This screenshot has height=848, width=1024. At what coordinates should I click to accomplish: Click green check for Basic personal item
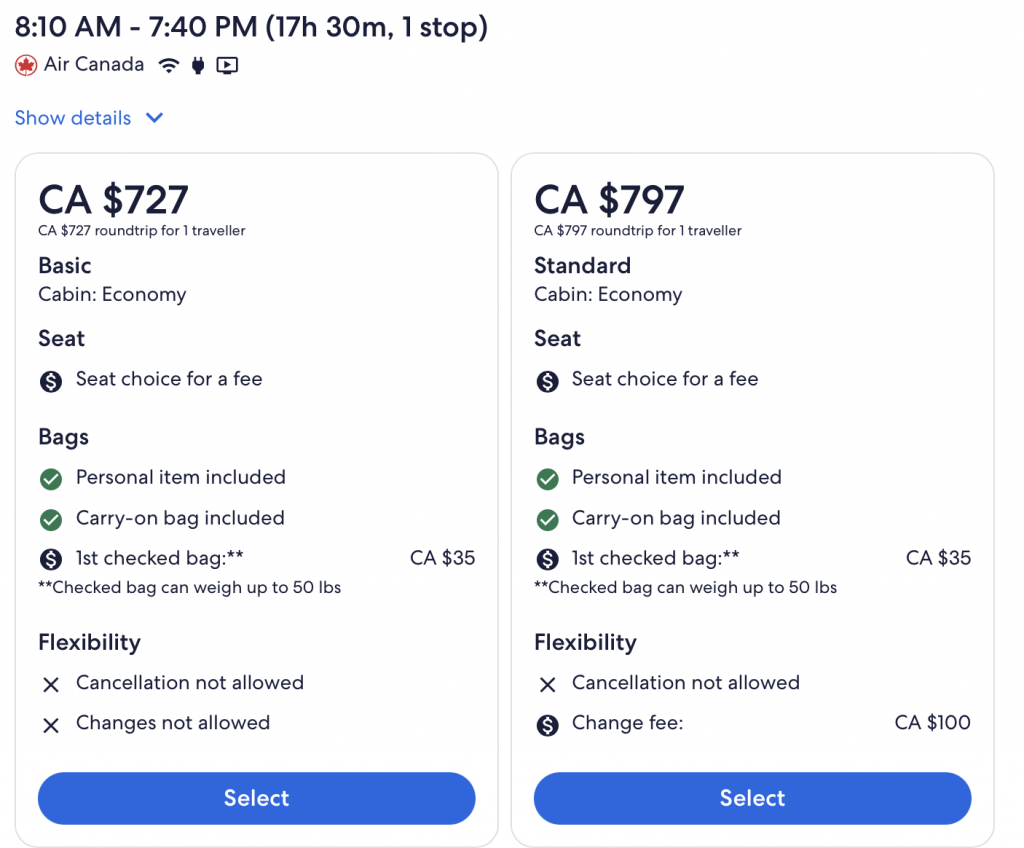[x=51, y=479]
